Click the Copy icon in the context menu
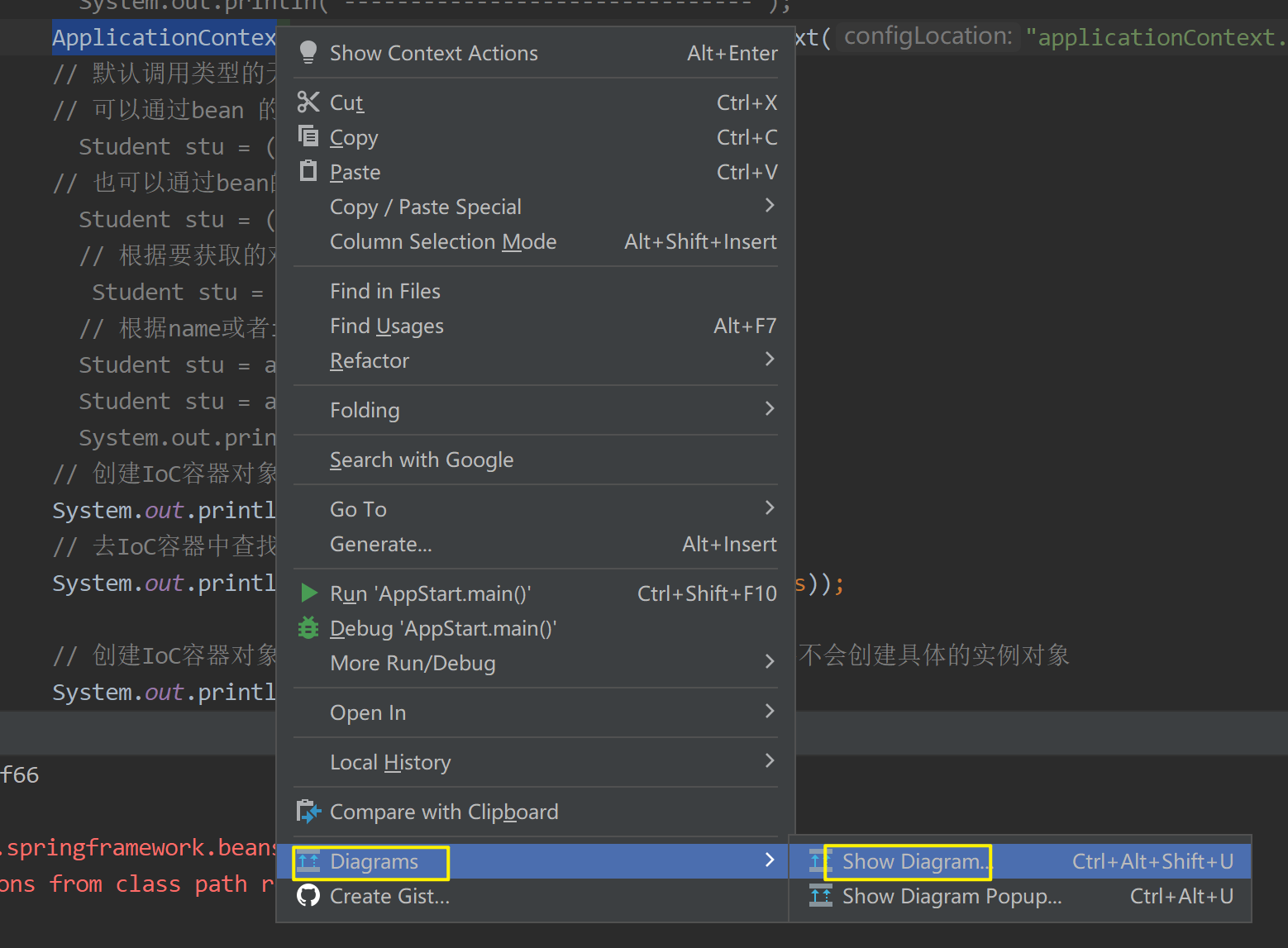 308,136
